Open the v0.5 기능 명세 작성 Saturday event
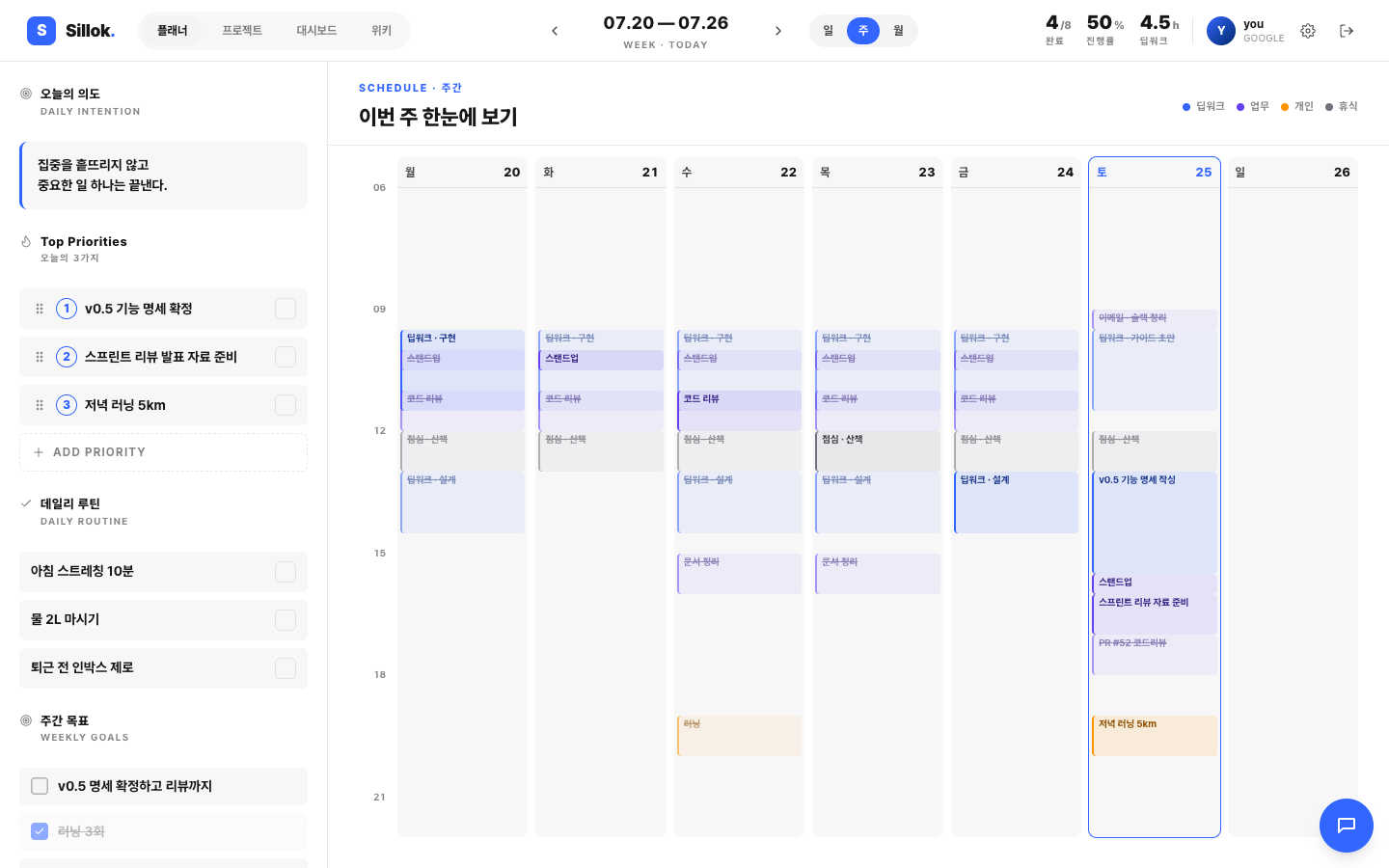Screen dimensions: 1389x868 [1155, 523]
